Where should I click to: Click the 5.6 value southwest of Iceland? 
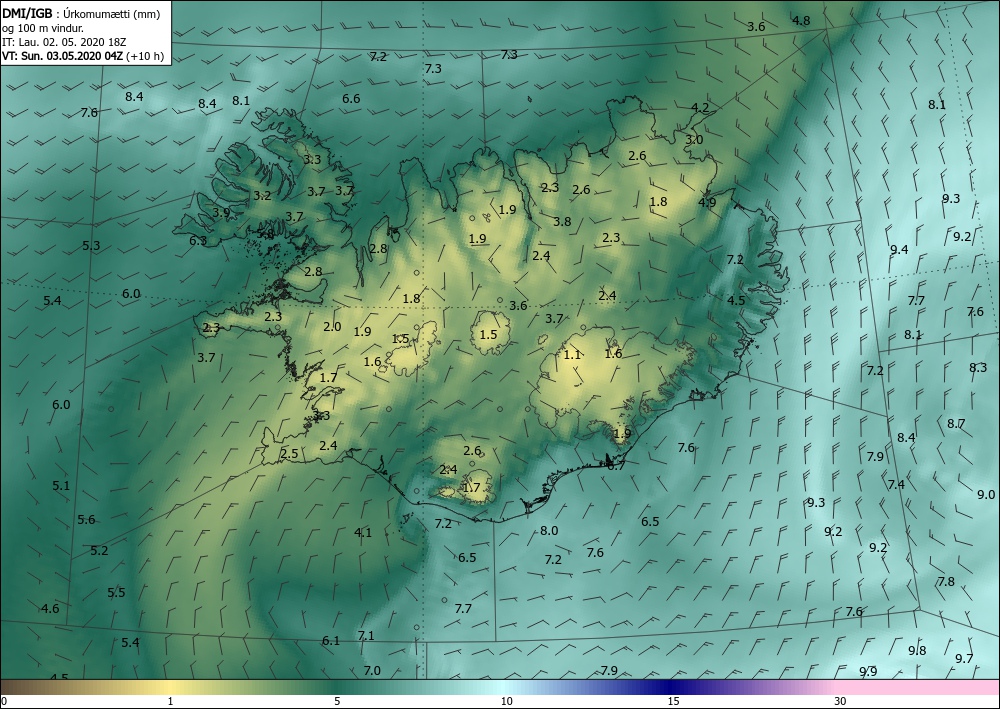pos(86,520)
